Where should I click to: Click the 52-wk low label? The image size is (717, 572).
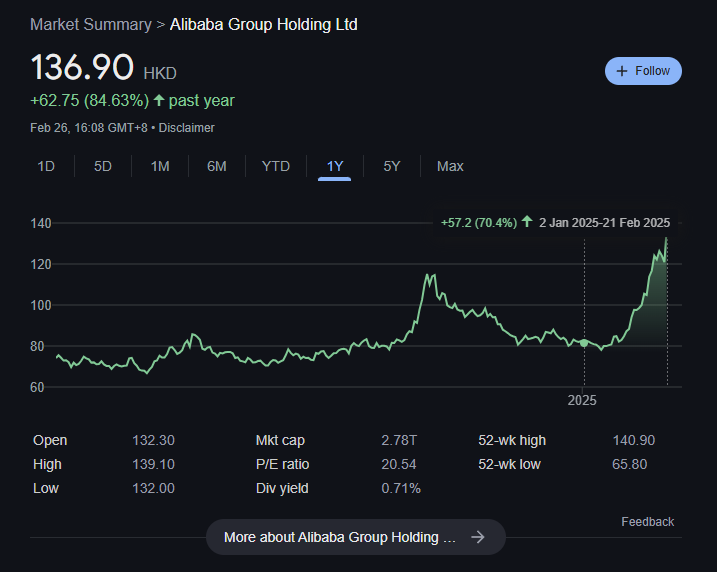[509, 465]
